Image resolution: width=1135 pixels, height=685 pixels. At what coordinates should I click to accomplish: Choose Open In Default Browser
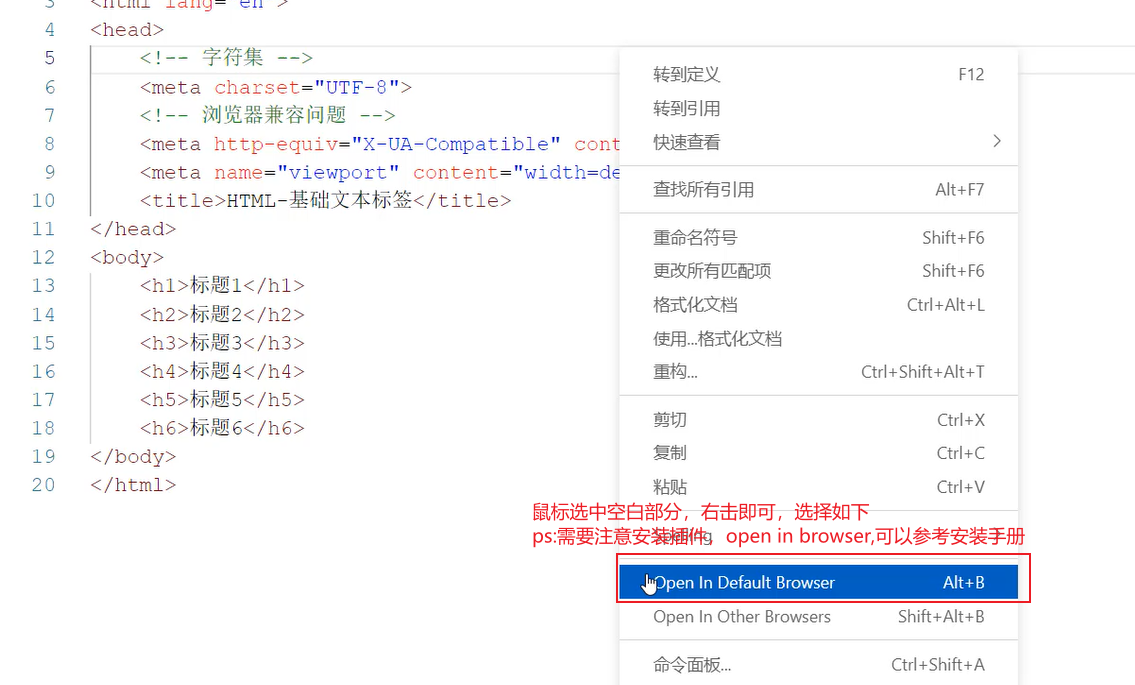click(x=818, y=582)
